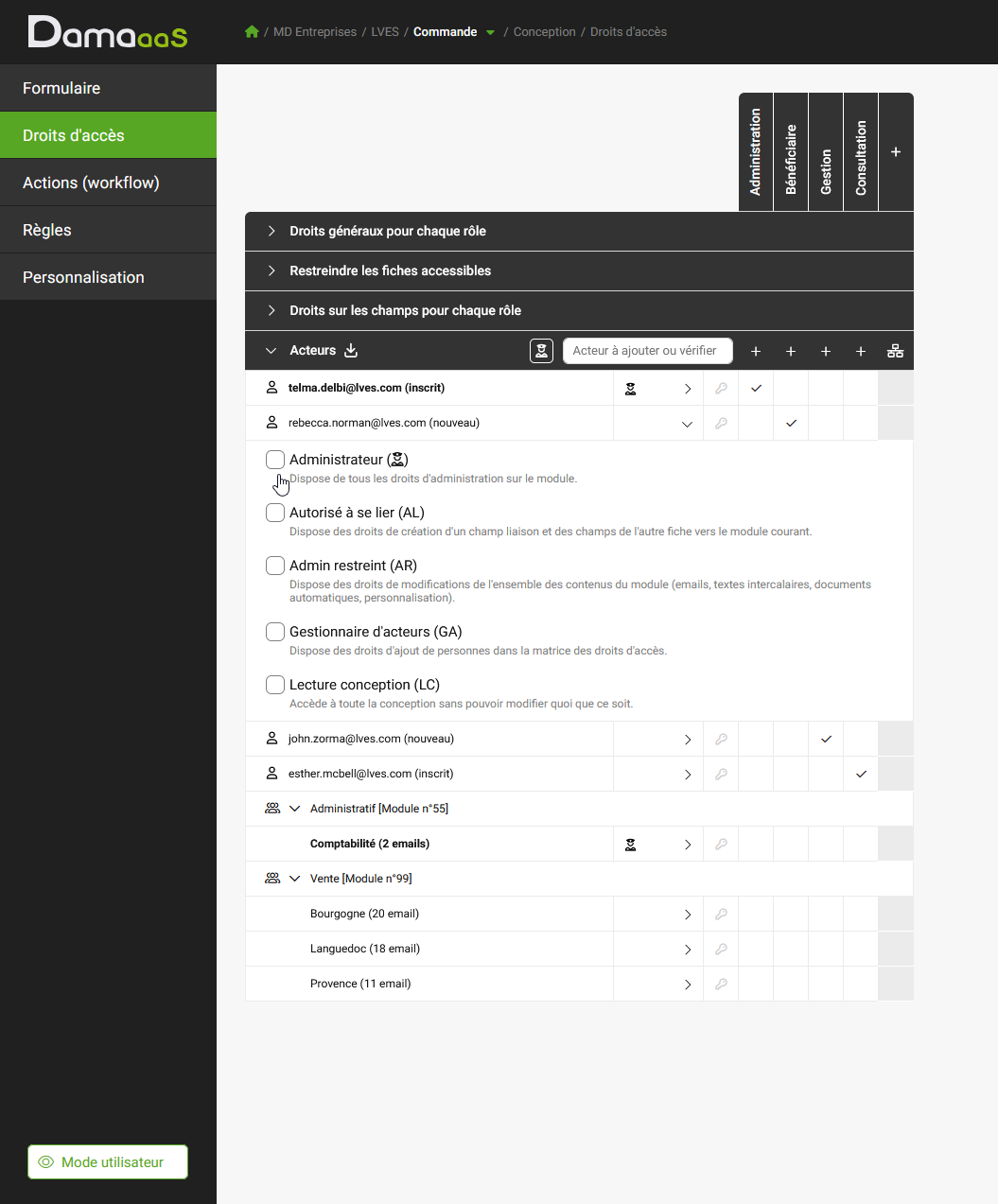Toggle Gestion role checkmark for john.zorma
This screenshot has height=1204, width=998.
click(826, 739)
